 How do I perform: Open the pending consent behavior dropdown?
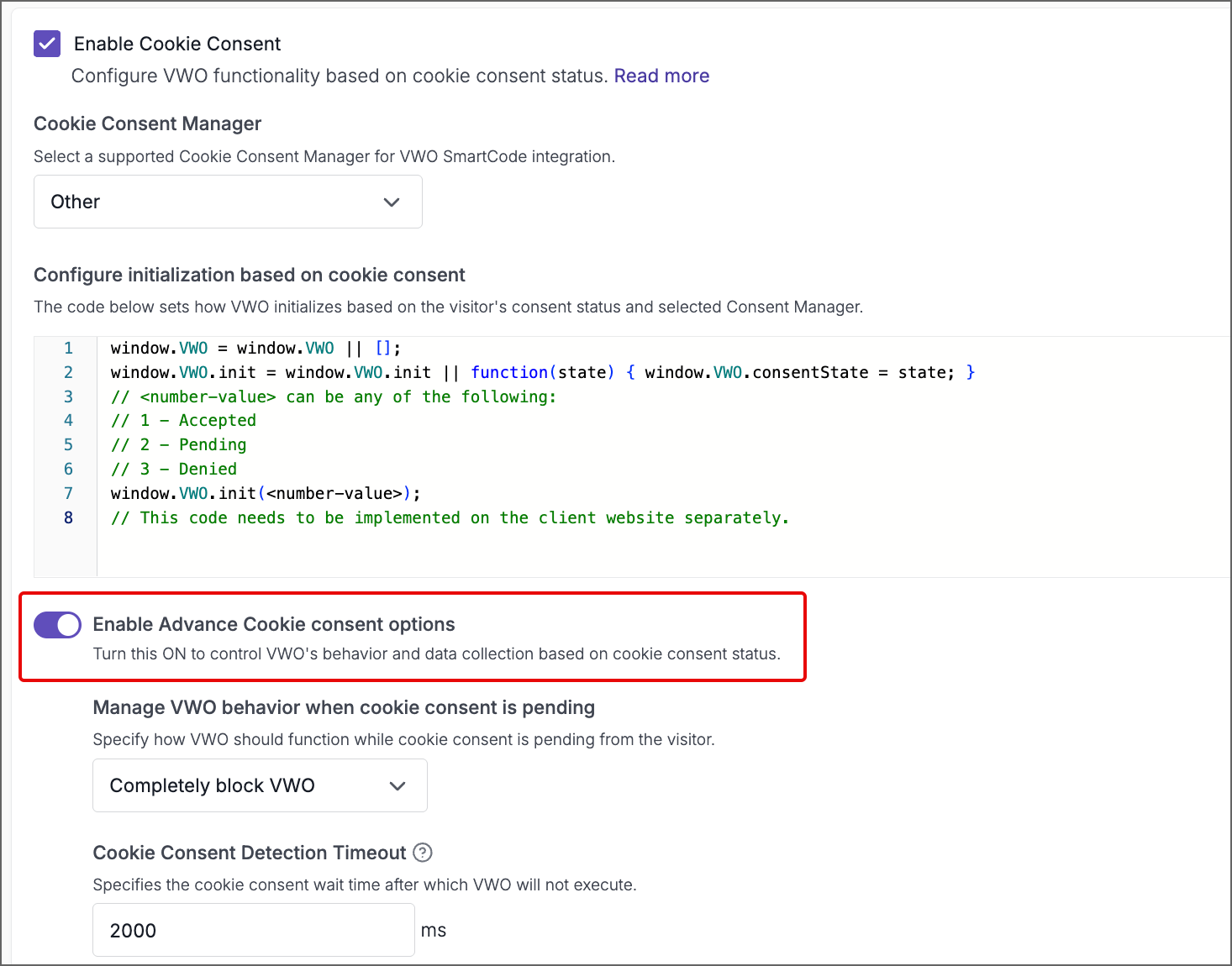click(x=260, y=785)
